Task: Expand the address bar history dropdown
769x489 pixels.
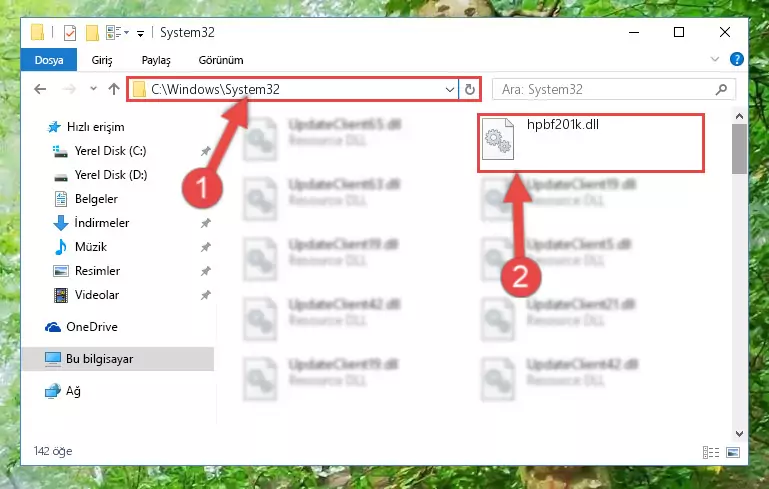Action: click(x=449, y=89)
